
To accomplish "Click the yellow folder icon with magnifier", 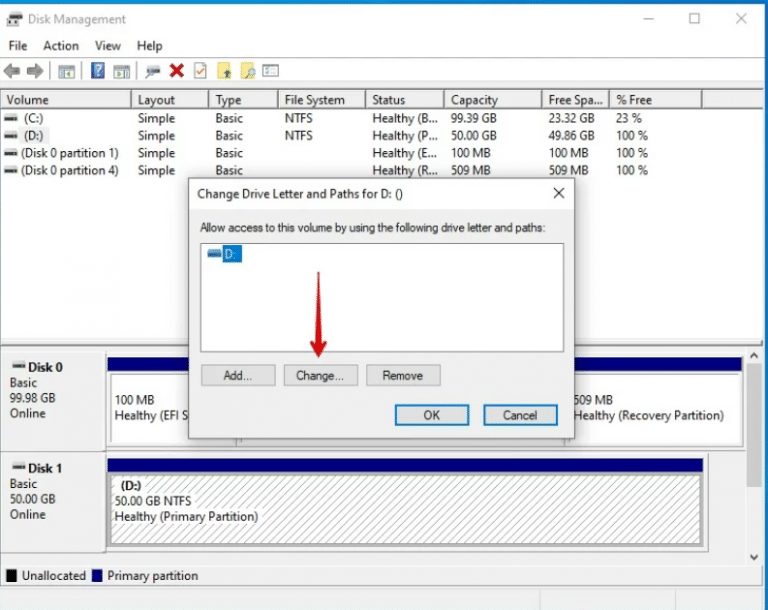I will click(247, 71).
